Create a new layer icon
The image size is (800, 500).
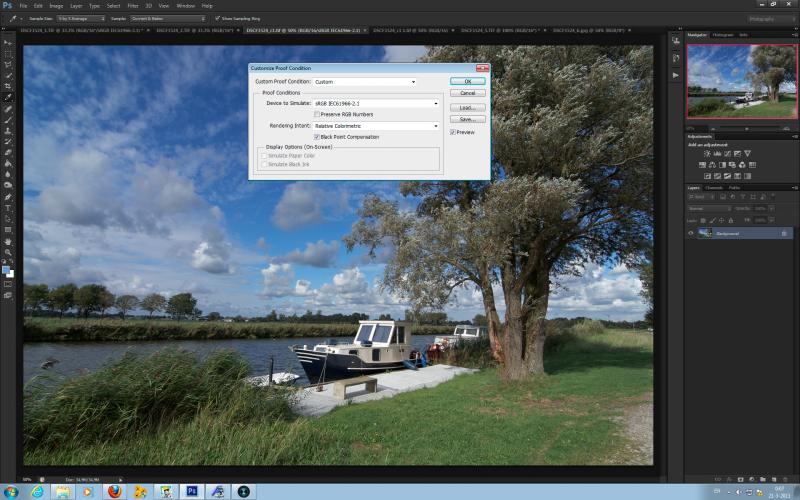click(x=774, y=480)
